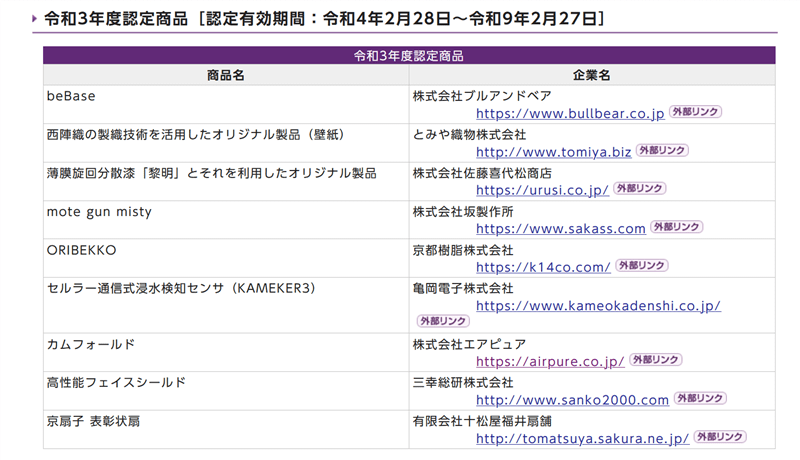Image resolution: width=800 pixels, height=460 pixels.
Task: Select the 高性能フェイスシールド product cell
Action: (x=226, y=391)
